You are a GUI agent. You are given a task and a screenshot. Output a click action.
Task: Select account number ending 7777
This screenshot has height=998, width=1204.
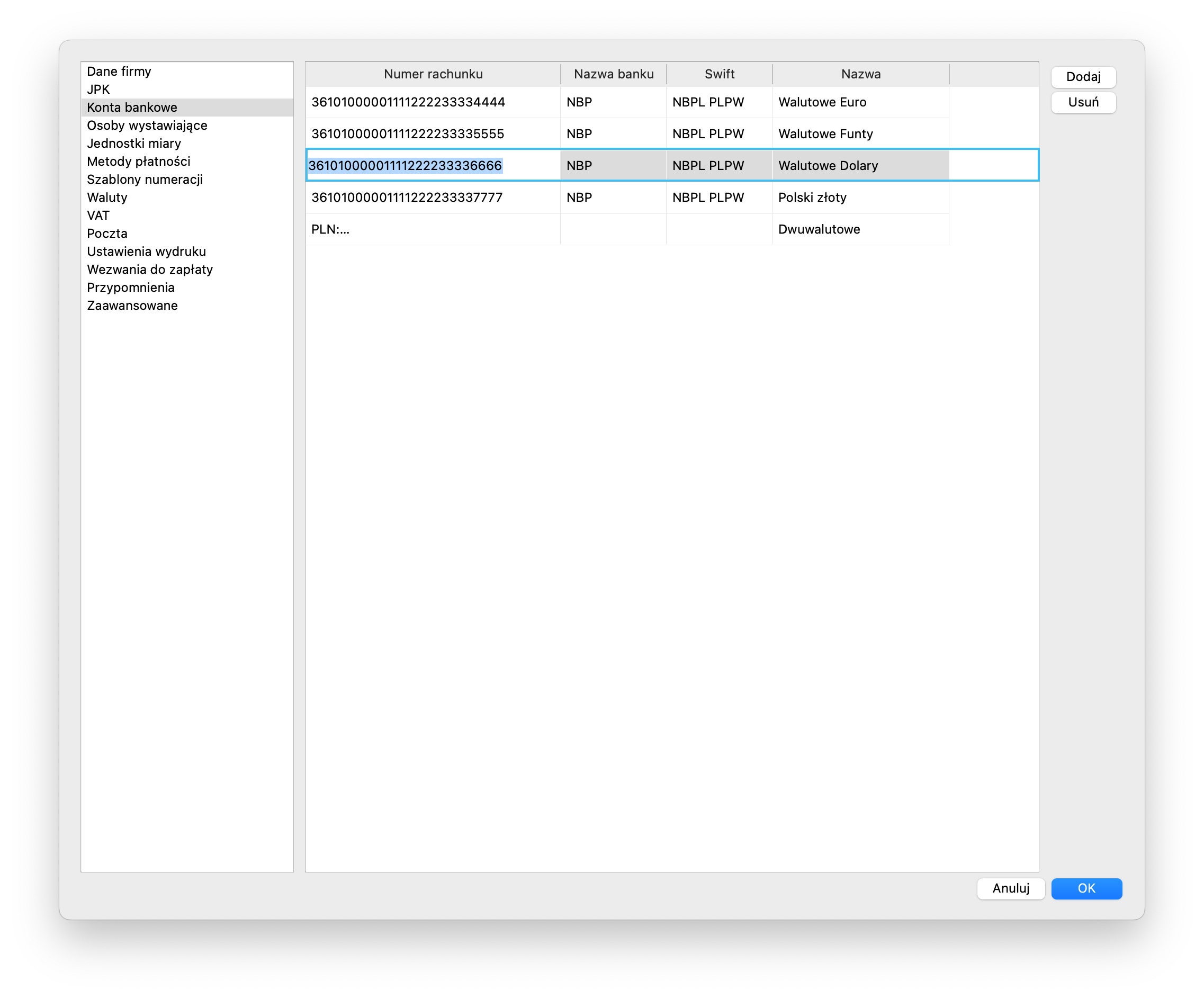(x=433, y=197)
